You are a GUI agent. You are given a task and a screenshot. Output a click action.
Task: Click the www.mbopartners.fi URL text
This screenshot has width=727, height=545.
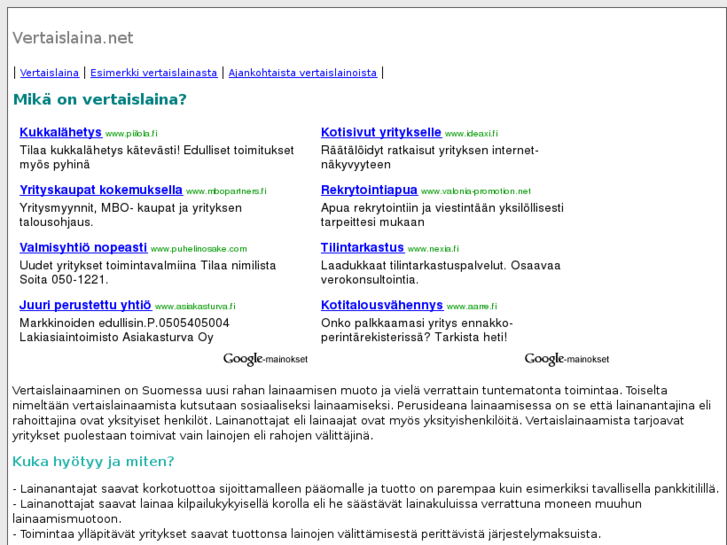pyautogui.click(x=226, y=191)
